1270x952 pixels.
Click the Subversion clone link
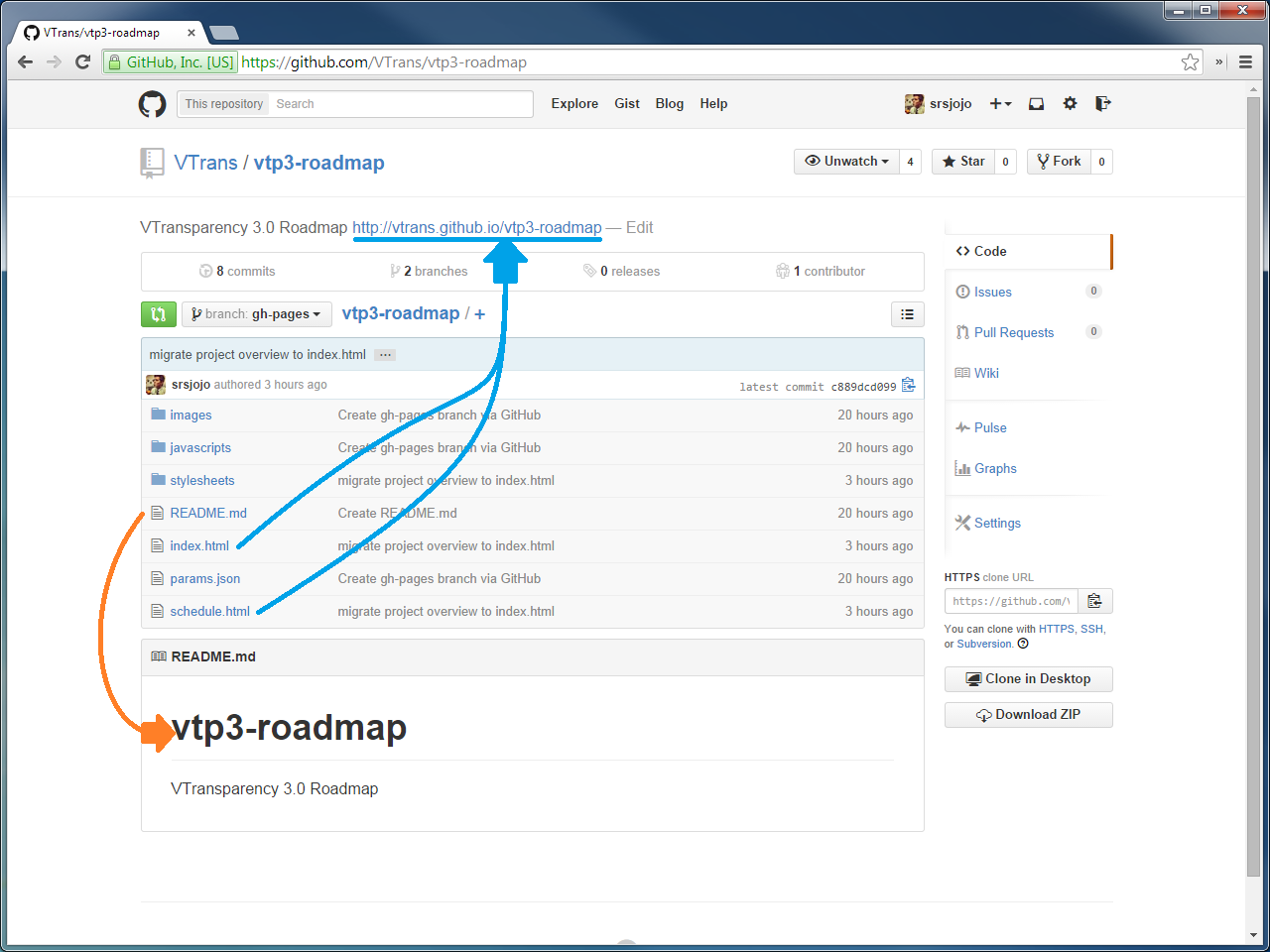click(x=984, y=644)
